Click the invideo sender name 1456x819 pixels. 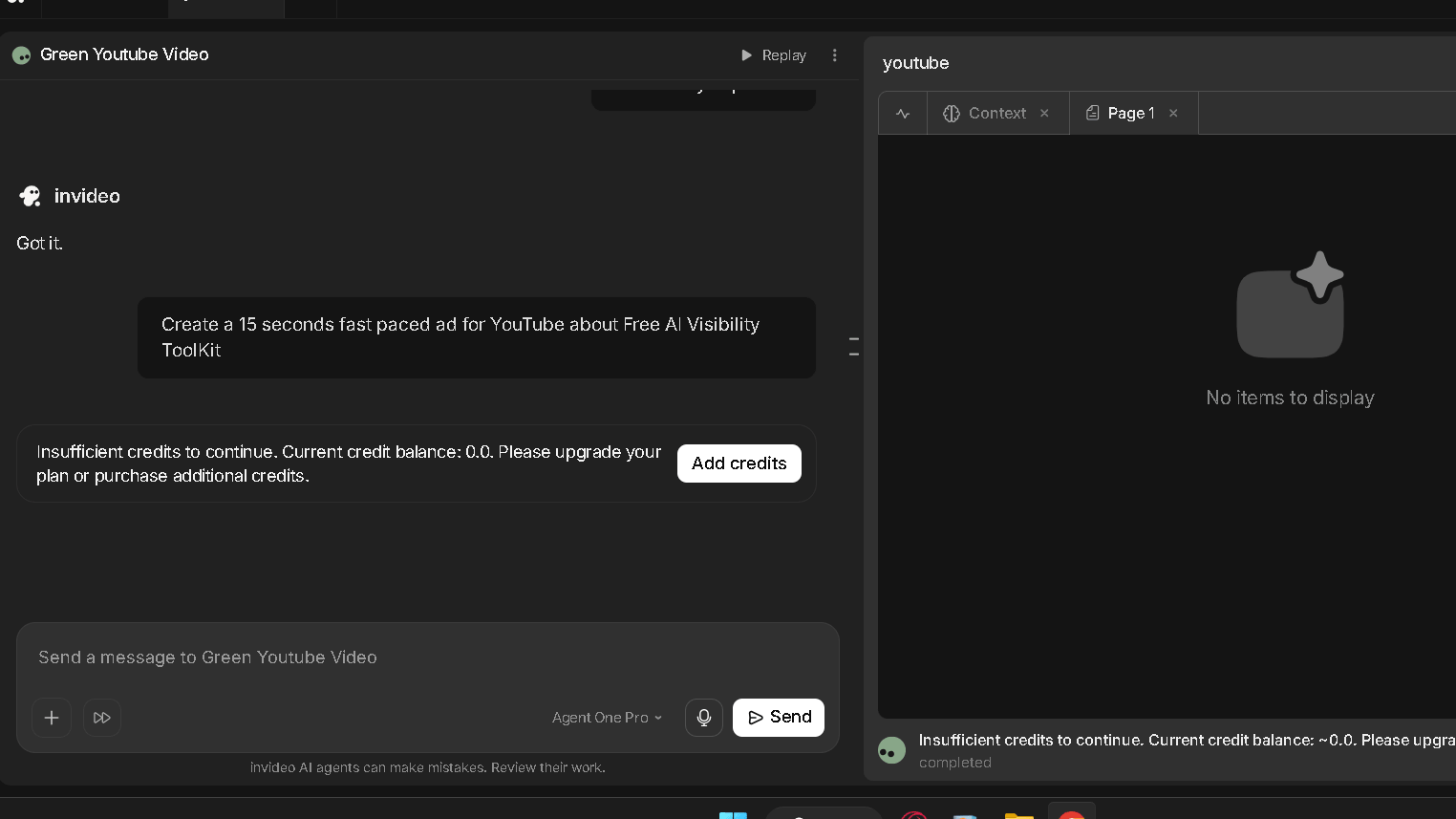pyautogui.click(x=87, y=196)
